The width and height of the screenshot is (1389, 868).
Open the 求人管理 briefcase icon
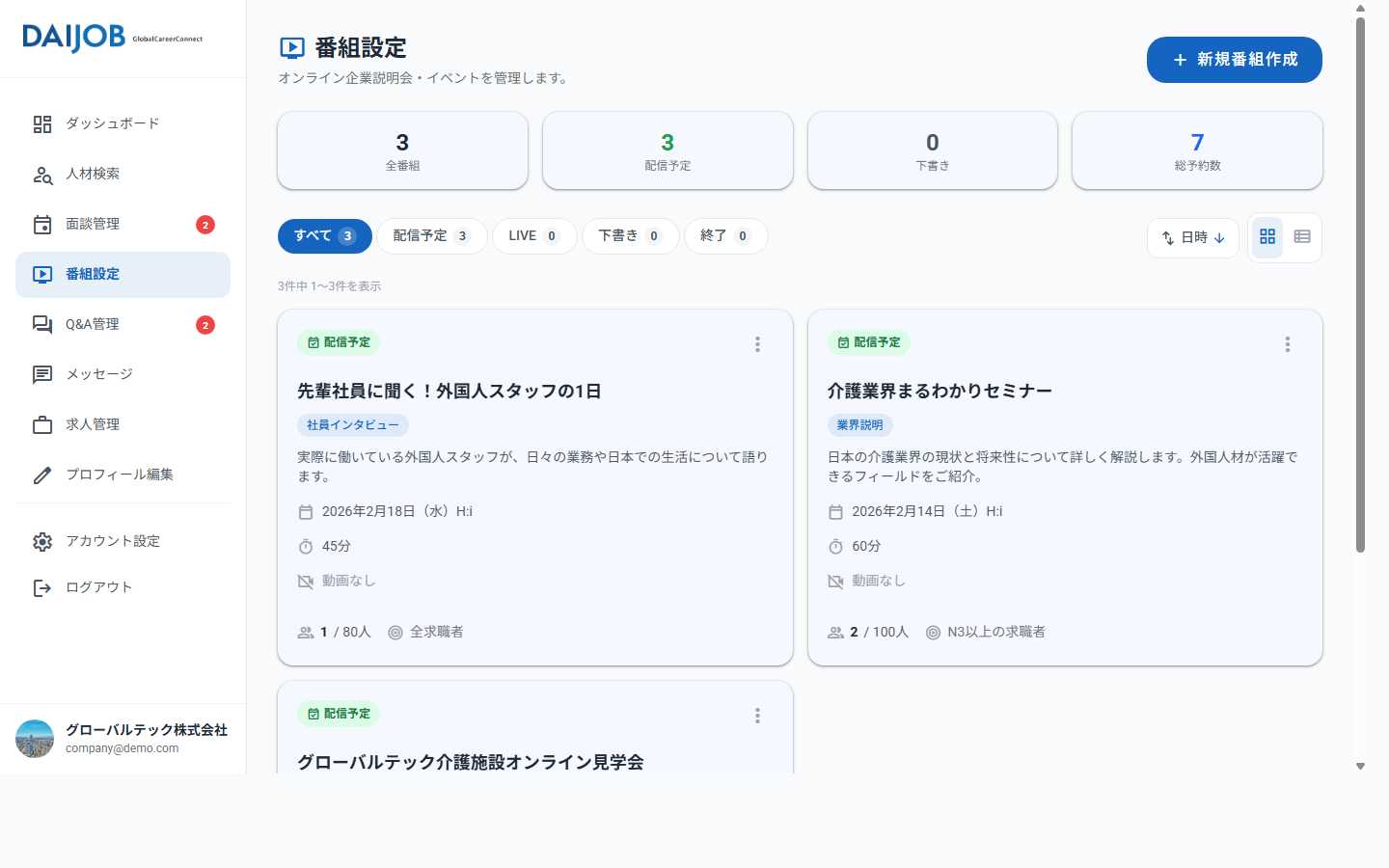(x=42, y=425)
